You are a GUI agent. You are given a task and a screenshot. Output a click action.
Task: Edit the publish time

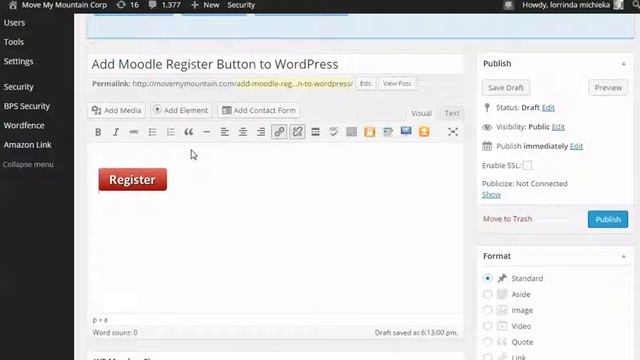576,146
